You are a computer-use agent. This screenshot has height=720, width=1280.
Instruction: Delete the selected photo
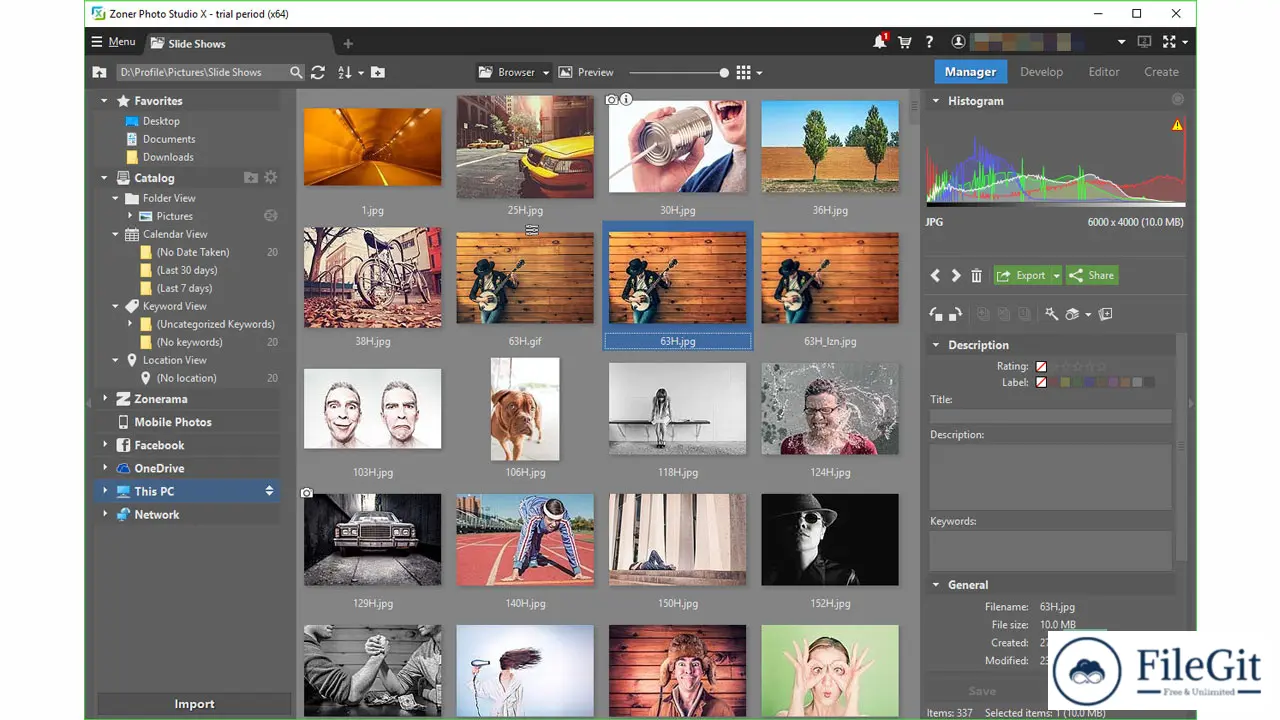(977, 275)
